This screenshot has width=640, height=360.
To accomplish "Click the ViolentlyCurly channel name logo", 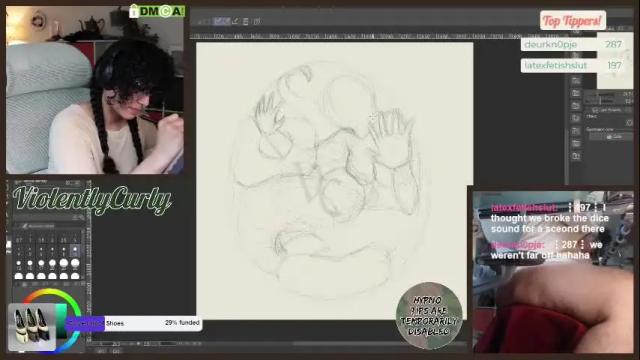I will [92, 200].
